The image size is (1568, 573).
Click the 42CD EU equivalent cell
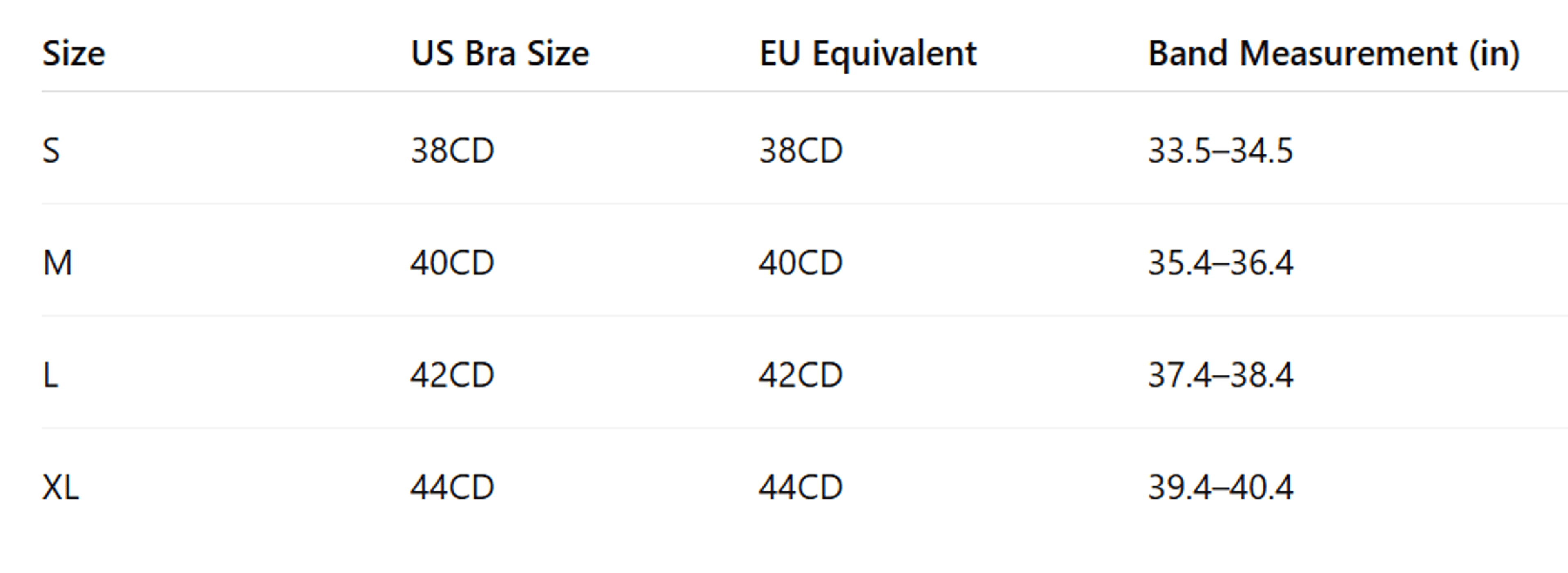click(800, 375)
